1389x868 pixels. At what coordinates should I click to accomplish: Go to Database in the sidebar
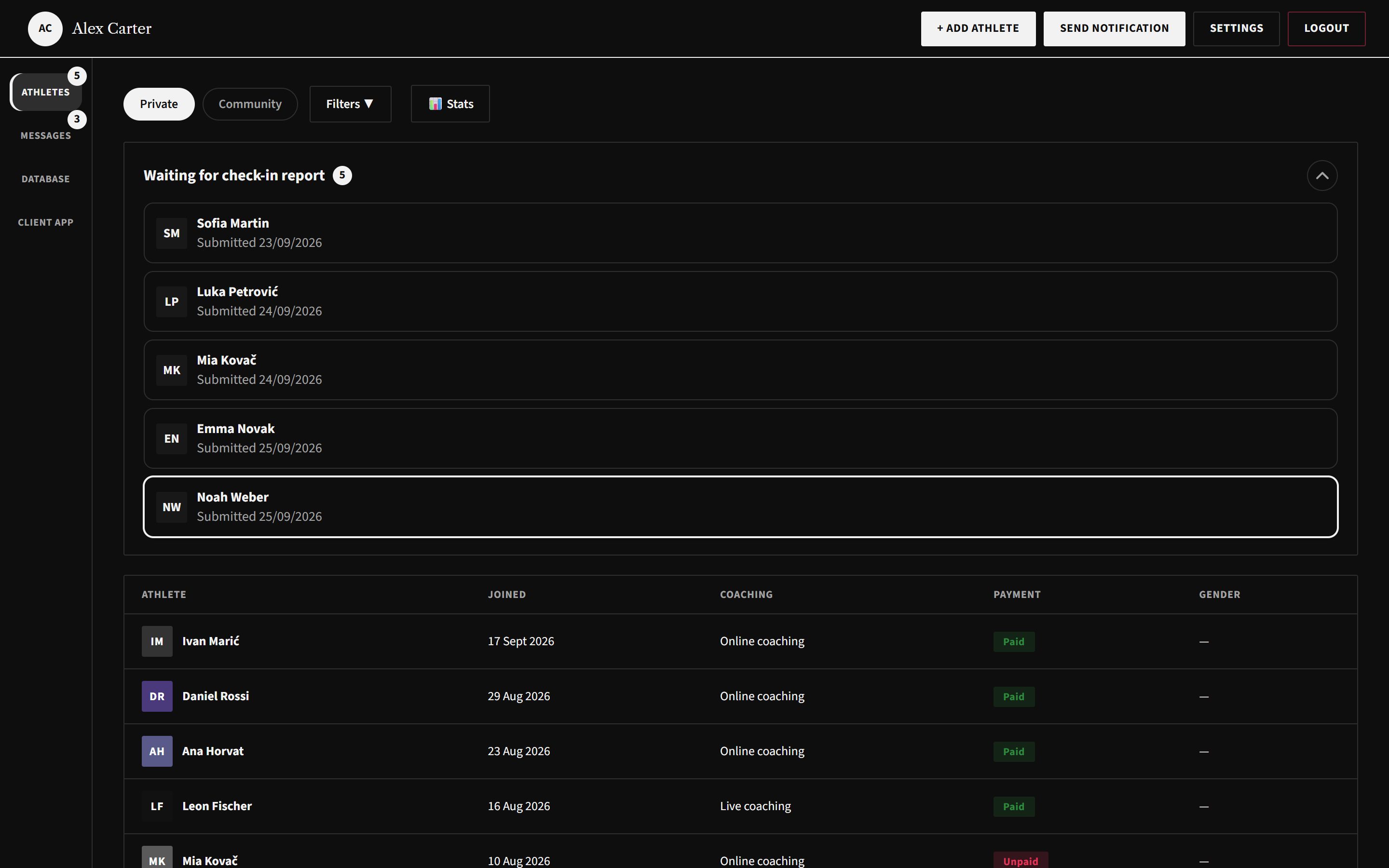[x=46, y=179]
